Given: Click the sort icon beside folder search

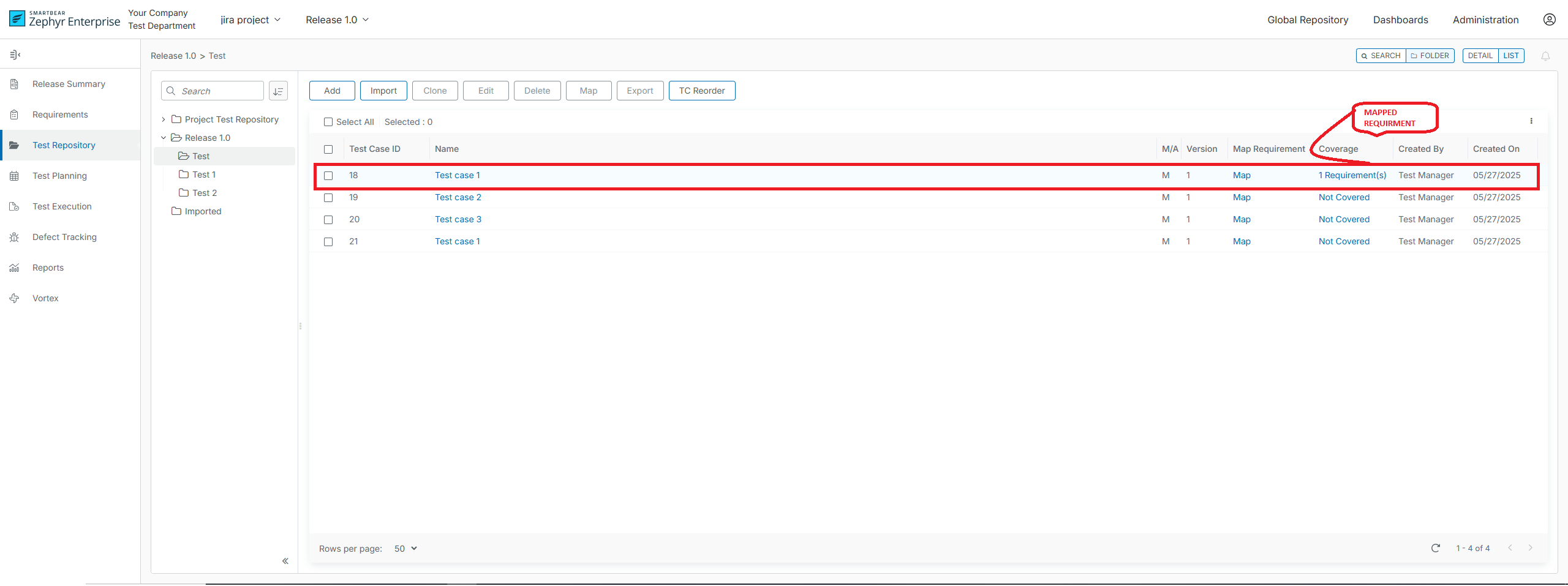Looking at the screenshot, I should pos(278,91).
